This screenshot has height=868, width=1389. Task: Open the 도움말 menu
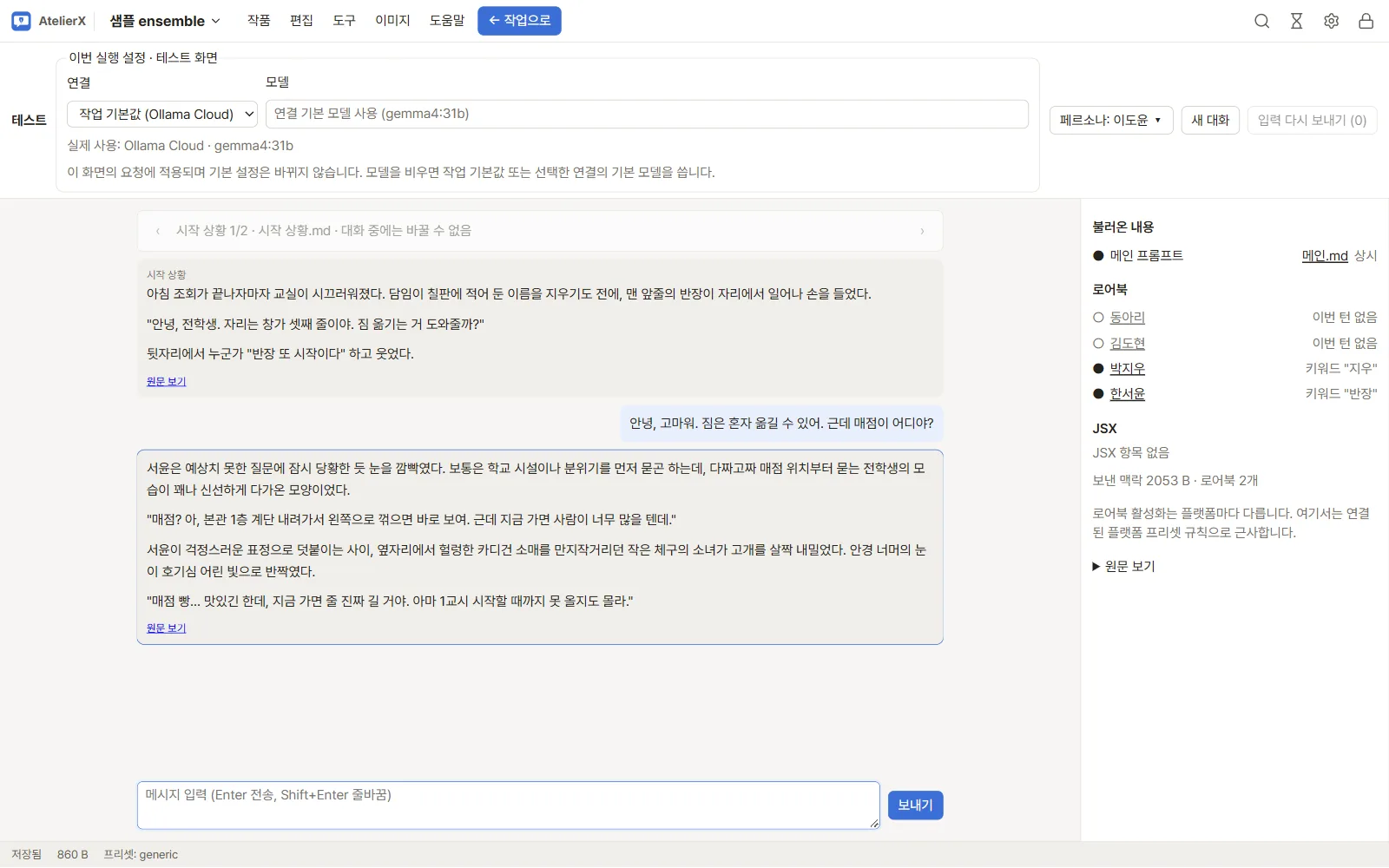(447, 21)
